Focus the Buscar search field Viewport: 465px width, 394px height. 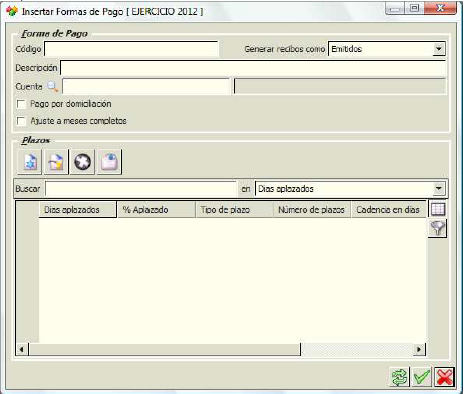(x=141, y=189)
